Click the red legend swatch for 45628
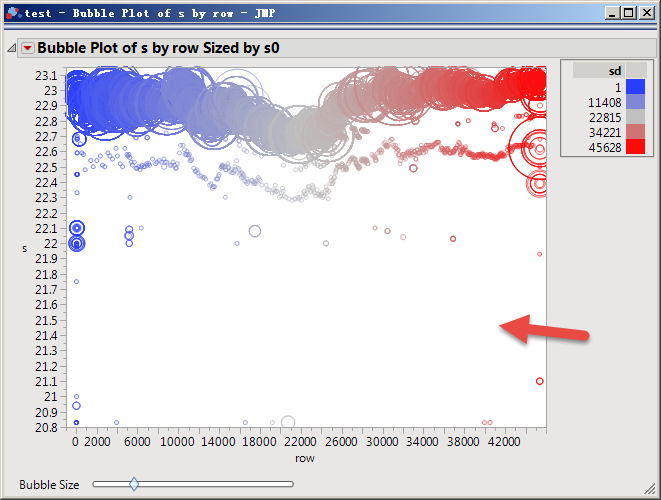Image resolution: width=661 pixels, height=500 pixels. click(635, 147)
